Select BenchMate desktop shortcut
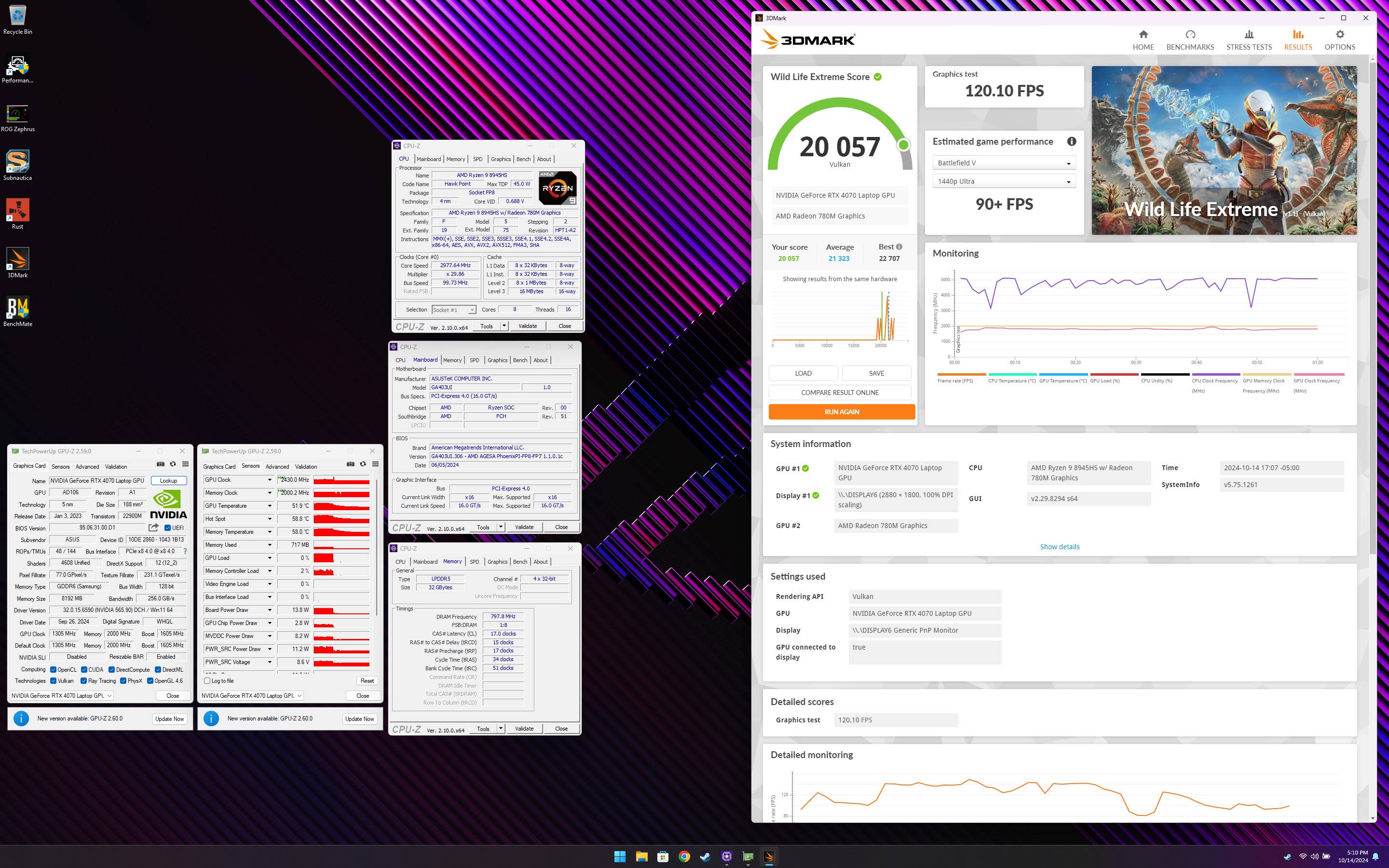 tap(18, 312)
